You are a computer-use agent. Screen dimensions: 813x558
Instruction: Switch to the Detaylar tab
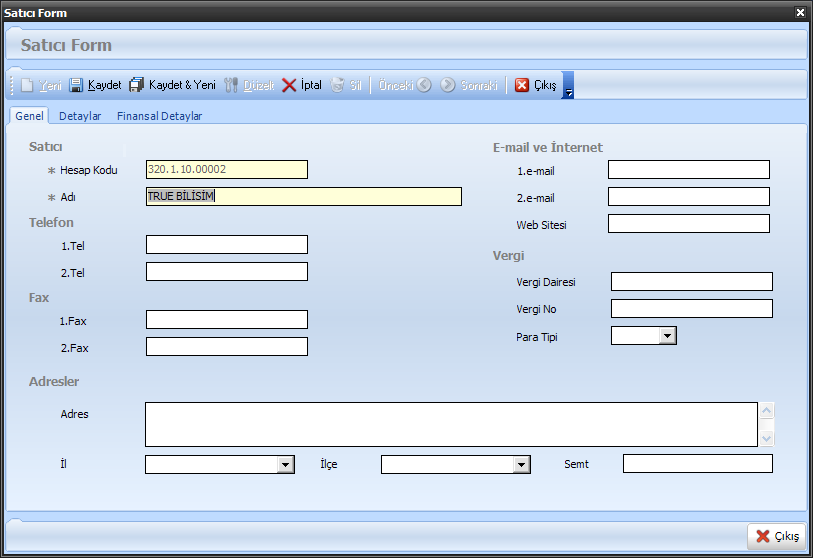80,116
